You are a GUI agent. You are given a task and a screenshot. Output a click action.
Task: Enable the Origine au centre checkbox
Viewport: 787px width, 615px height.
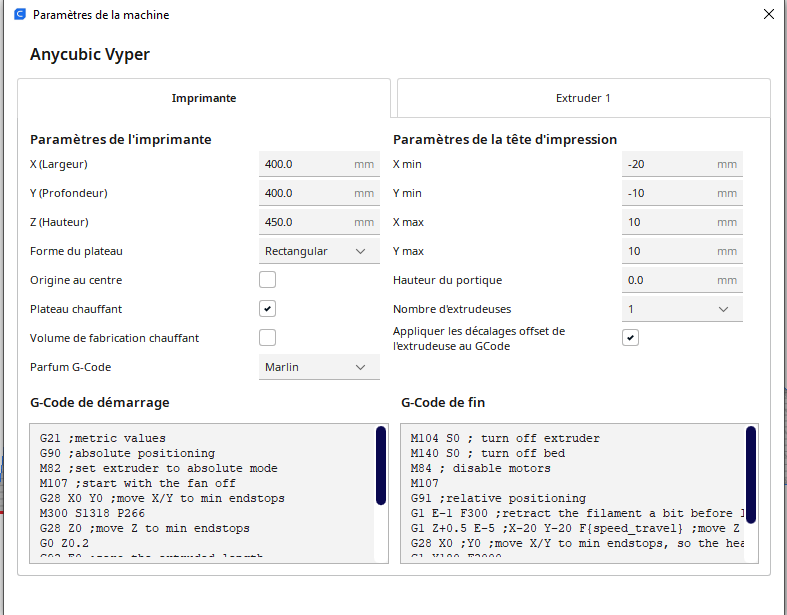tap(268, 280)
